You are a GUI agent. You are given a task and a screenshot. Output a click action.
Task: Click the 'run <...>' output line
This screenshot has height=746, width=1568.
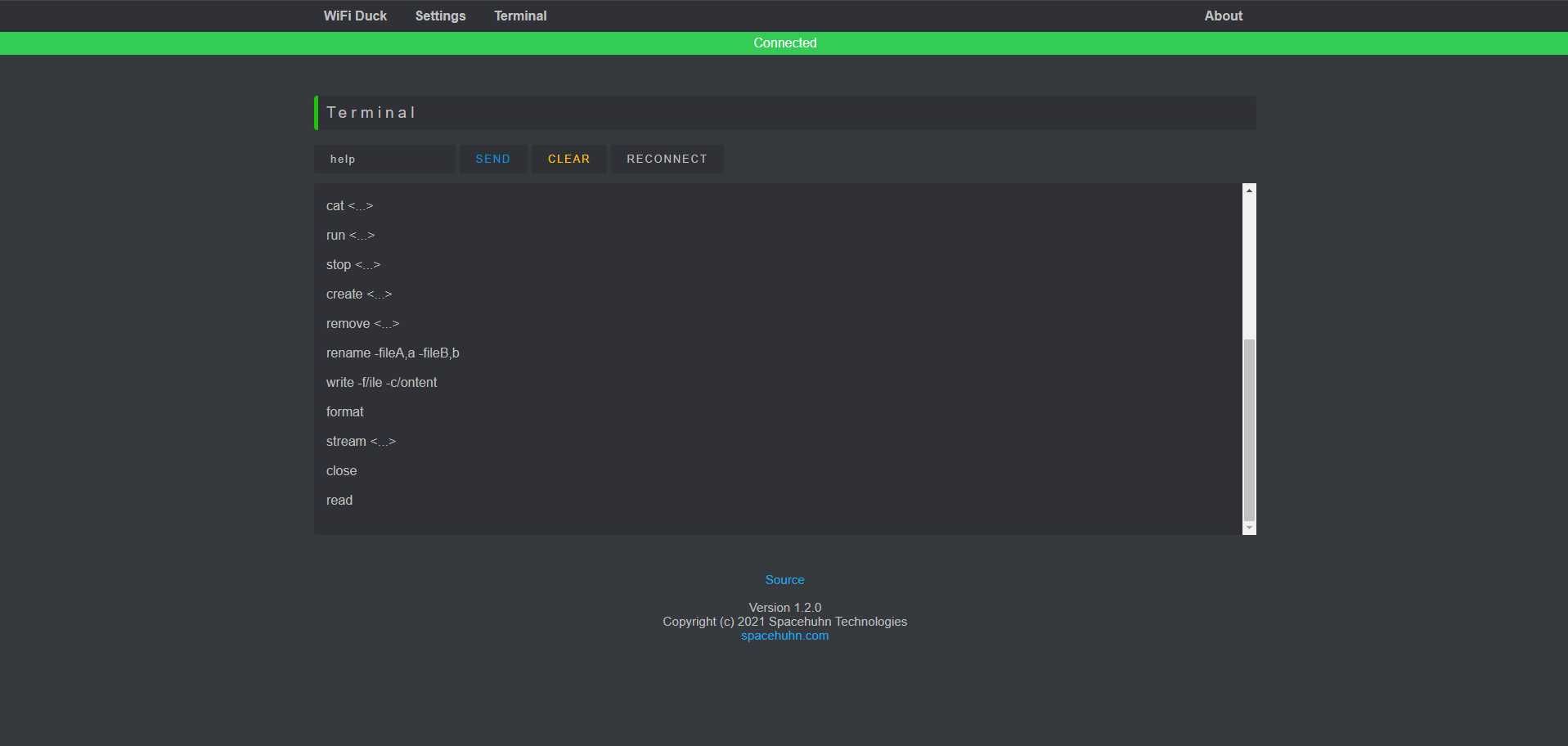(350, 236)
